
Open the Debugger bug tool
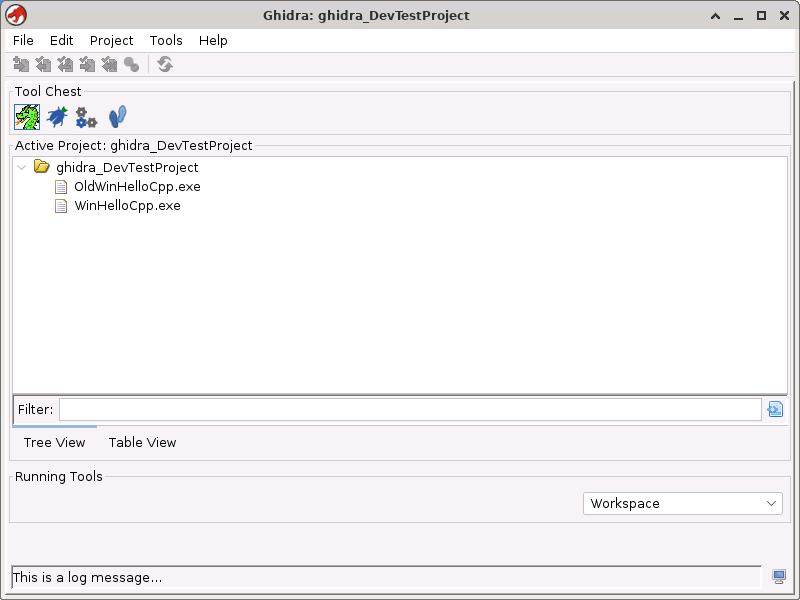click(57, 117)
